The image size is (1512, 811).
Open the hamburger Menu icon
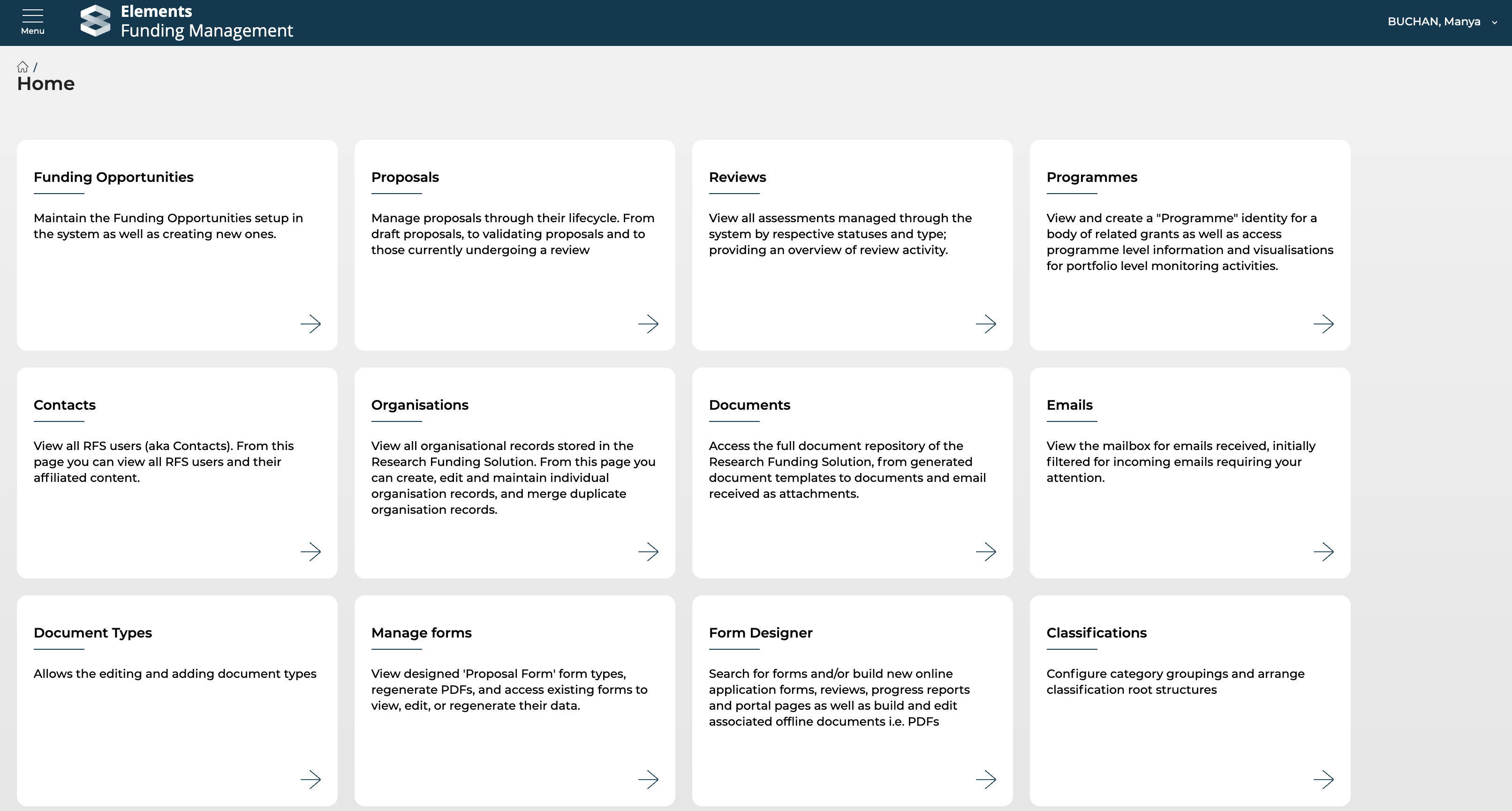pos(32,15)
